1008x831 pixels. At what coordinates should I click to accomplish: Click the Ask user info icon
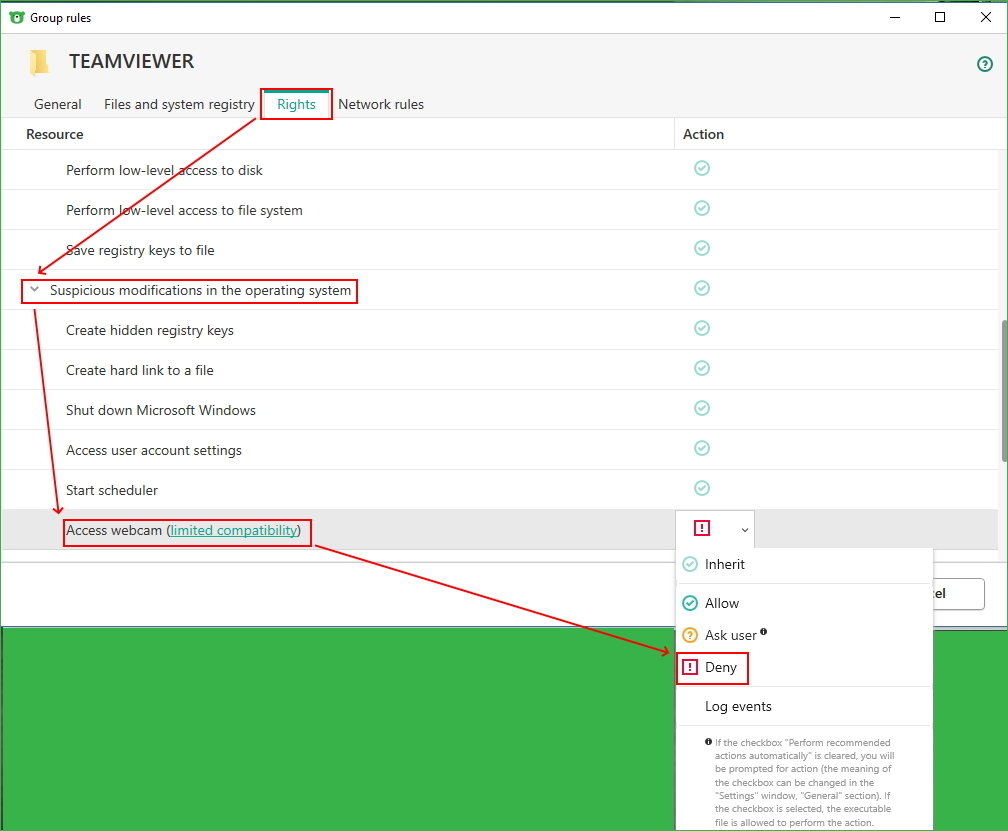(763, 631)
